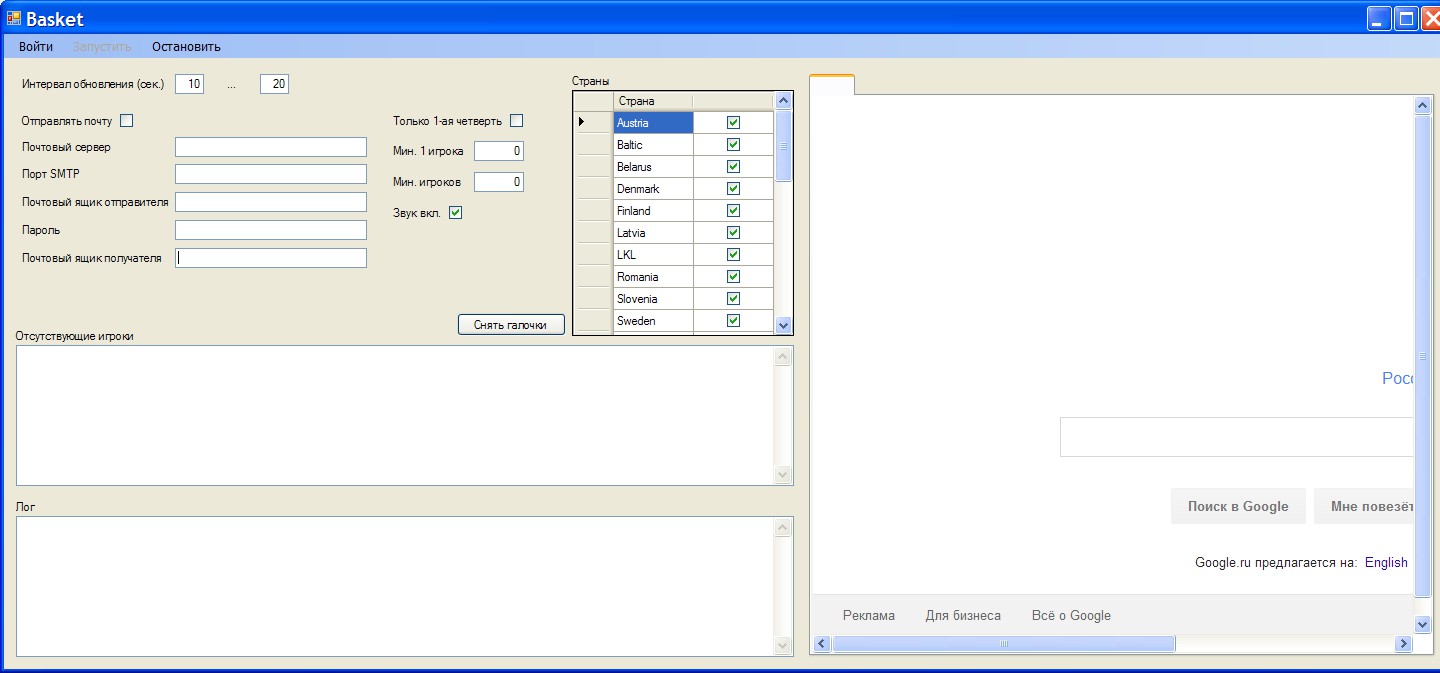Click the countries table scroll up arrow
Image resolution: width=1440 pixels, height=673 pixels.
783,101
